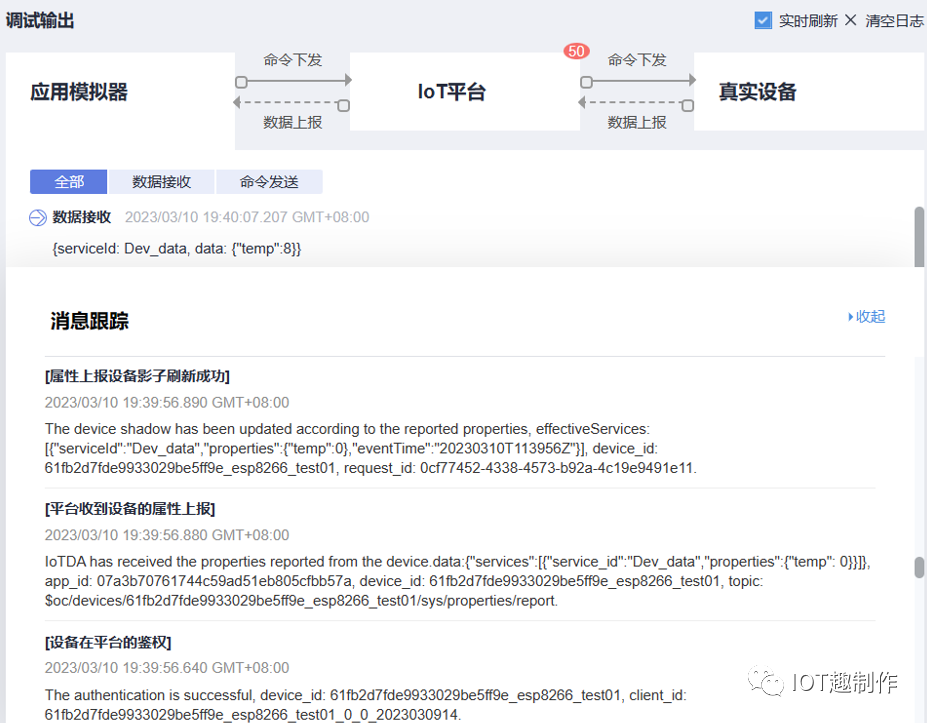
Task: Select the 应用模拟器 block
Action: pyautogui.click(x=79, y=92)
